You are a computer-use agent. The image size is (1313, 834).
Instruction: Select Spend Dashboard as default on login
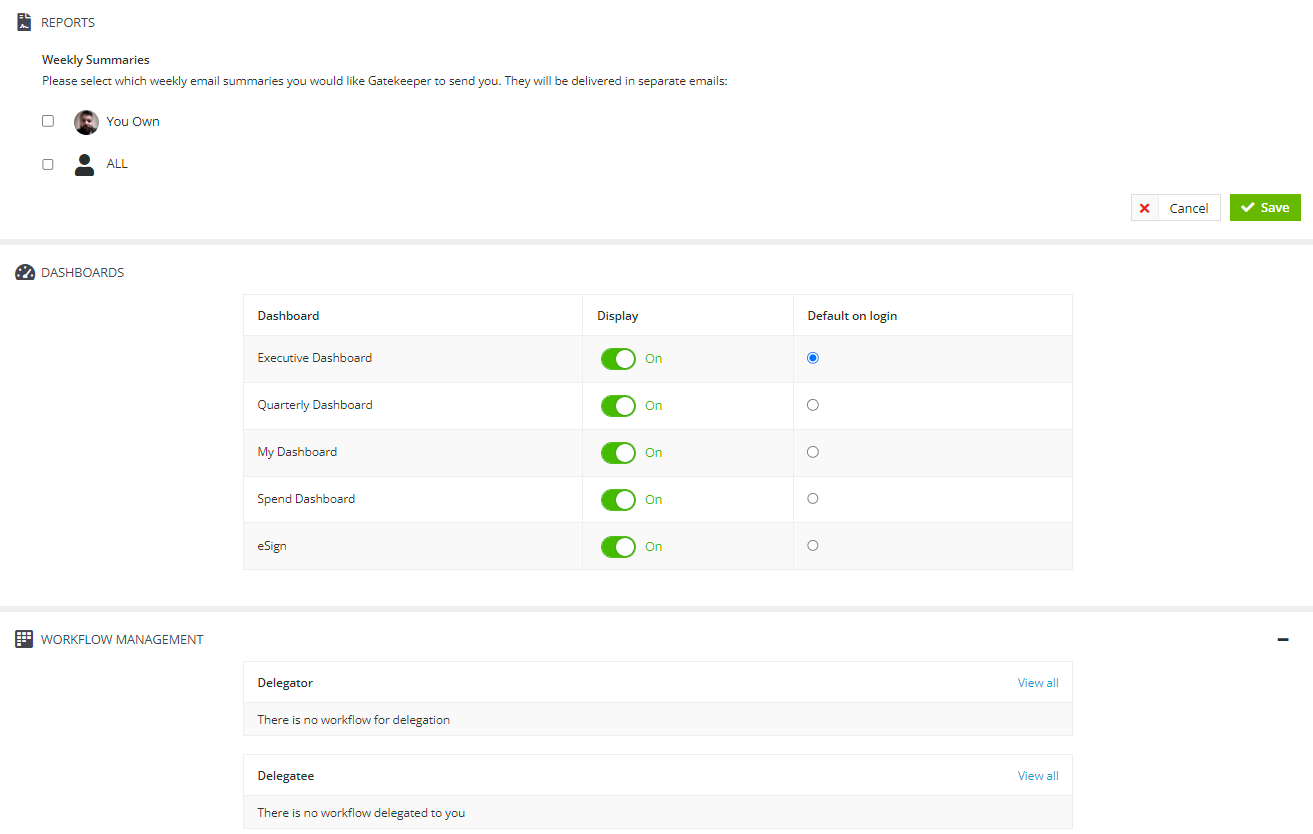813,498
